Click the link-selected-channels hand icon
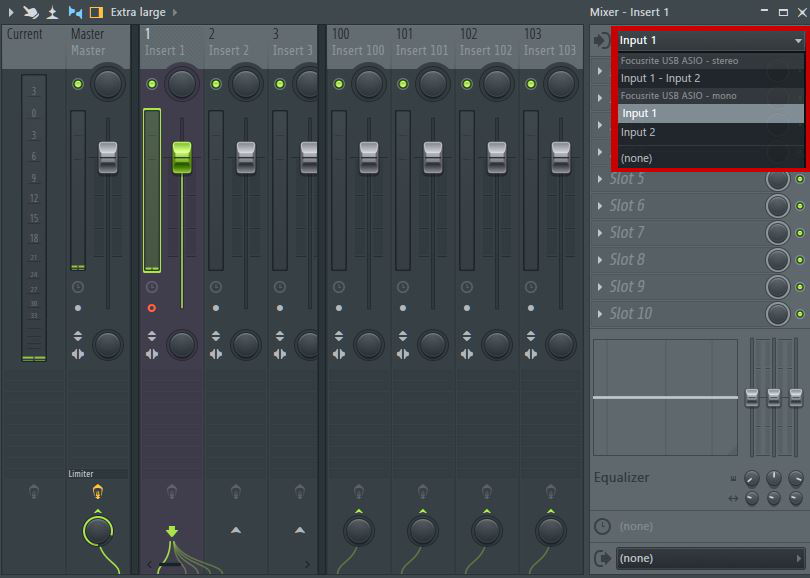The height and width of the screenshot is (578, 810). 30,12
